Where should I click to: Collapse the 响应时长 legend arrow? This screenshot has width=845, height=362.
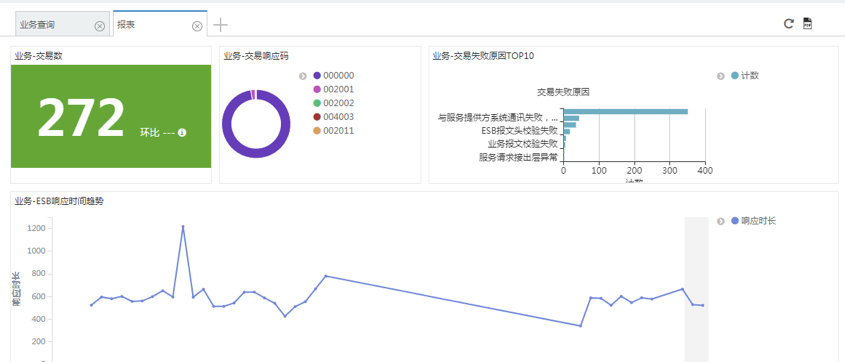pyautogui.click(x=721, y=221)
